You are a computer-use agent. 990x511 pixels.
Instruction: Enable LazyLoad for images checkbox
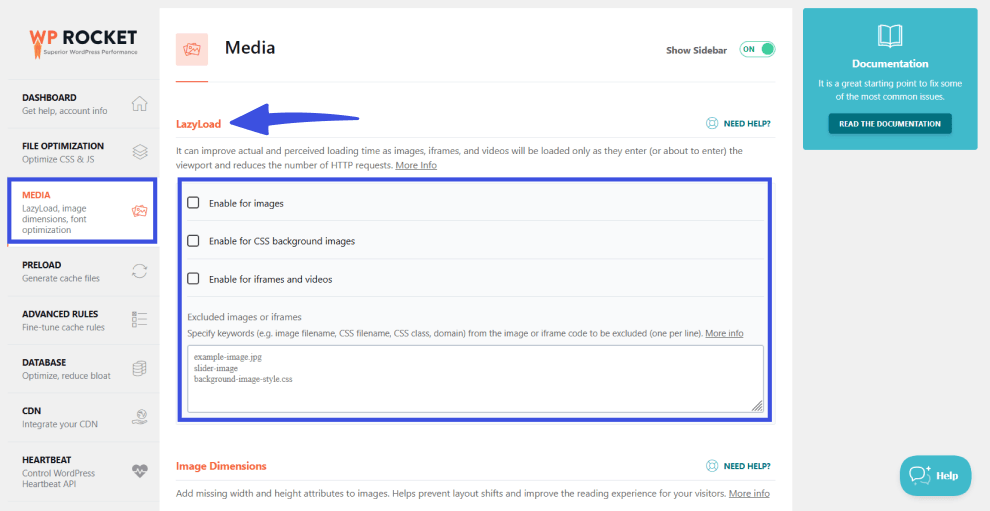click(x=193, y=203)
